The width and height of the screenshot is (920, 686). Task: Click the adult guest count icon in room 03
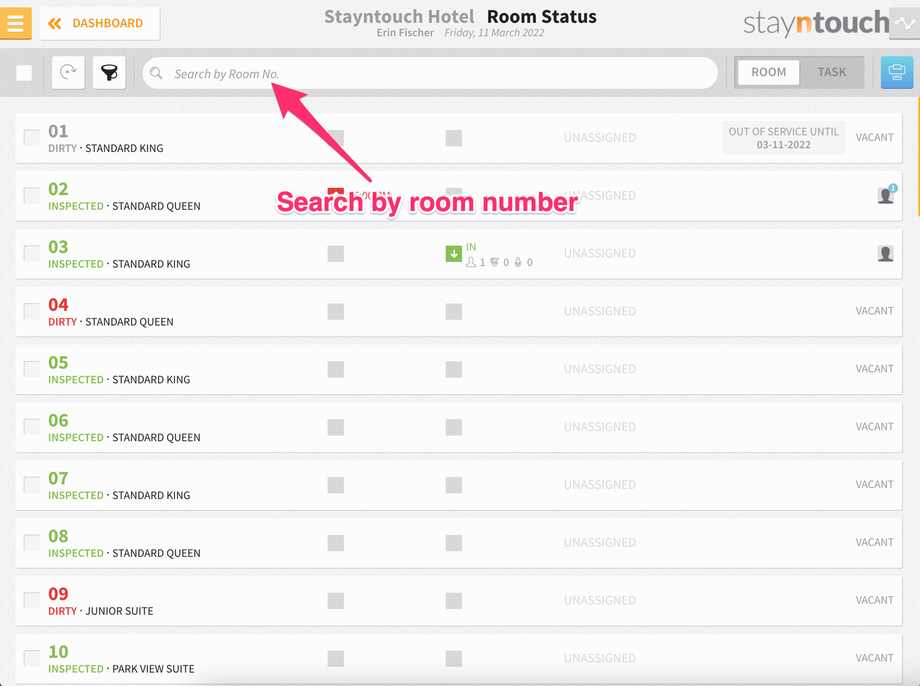(x=471, y=262)
